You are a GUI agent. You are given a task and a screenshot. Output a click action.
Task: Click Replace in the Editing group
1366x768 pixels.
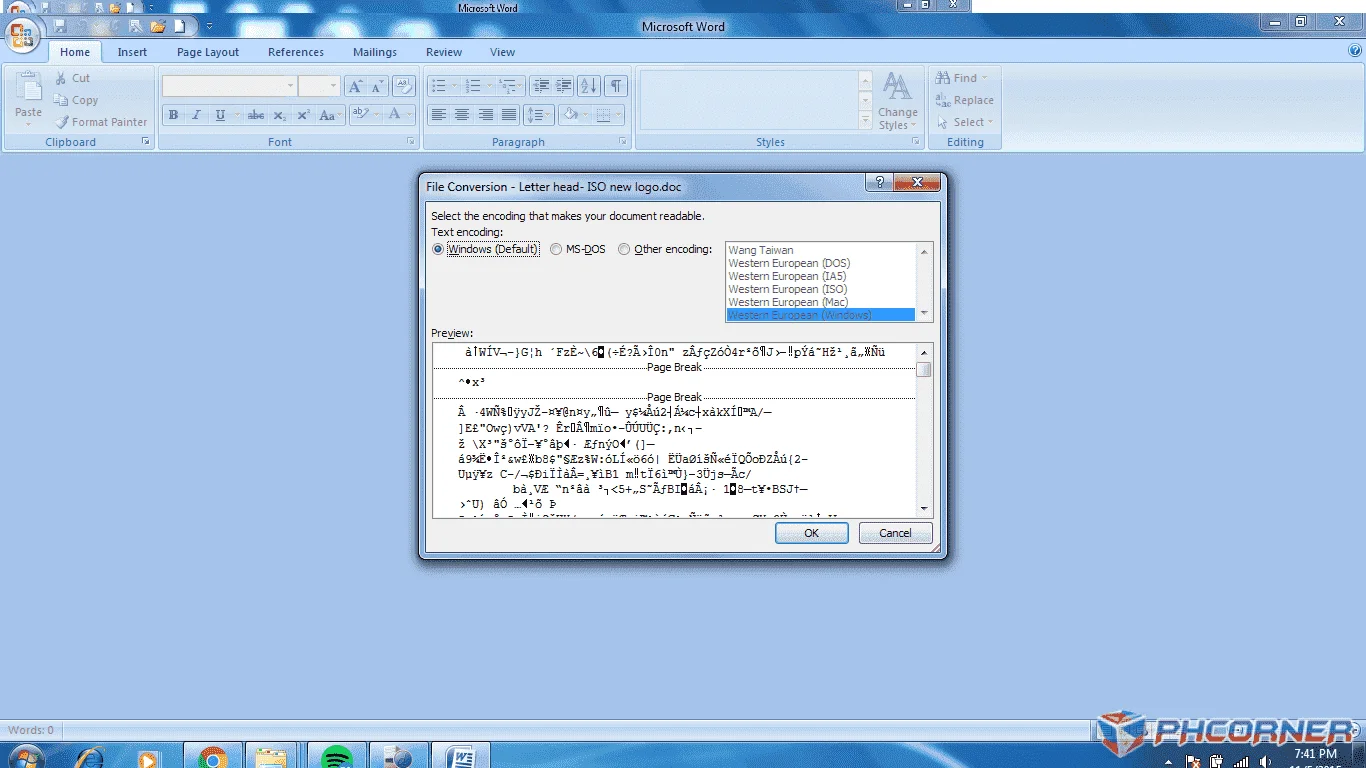(x=965, y=100)
